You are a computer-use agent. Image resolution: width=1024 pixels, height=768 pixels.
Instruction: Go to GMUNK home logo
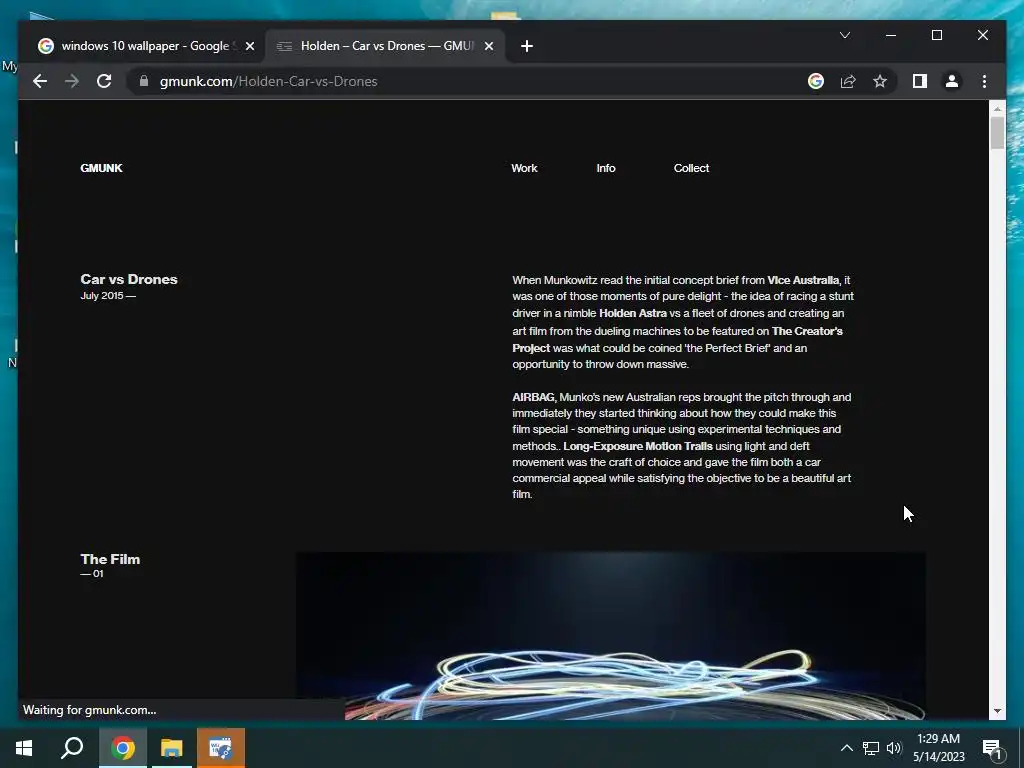pos(101,168)
